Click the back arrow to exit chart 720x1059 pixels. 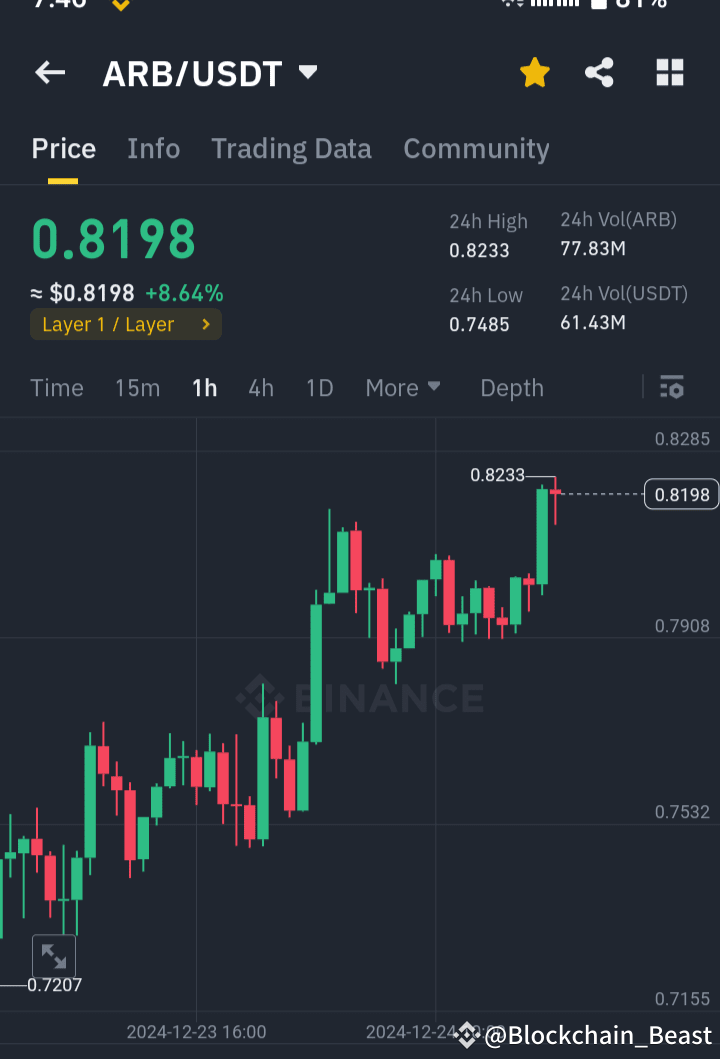coord(50,72)
